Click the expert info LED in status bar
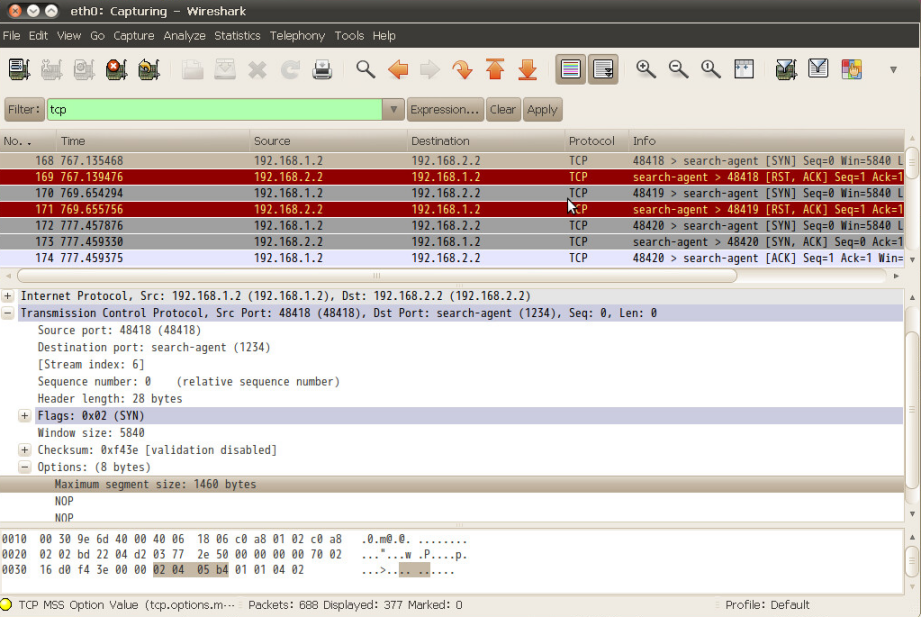The image size is (921, 617). tap(8, 605)
